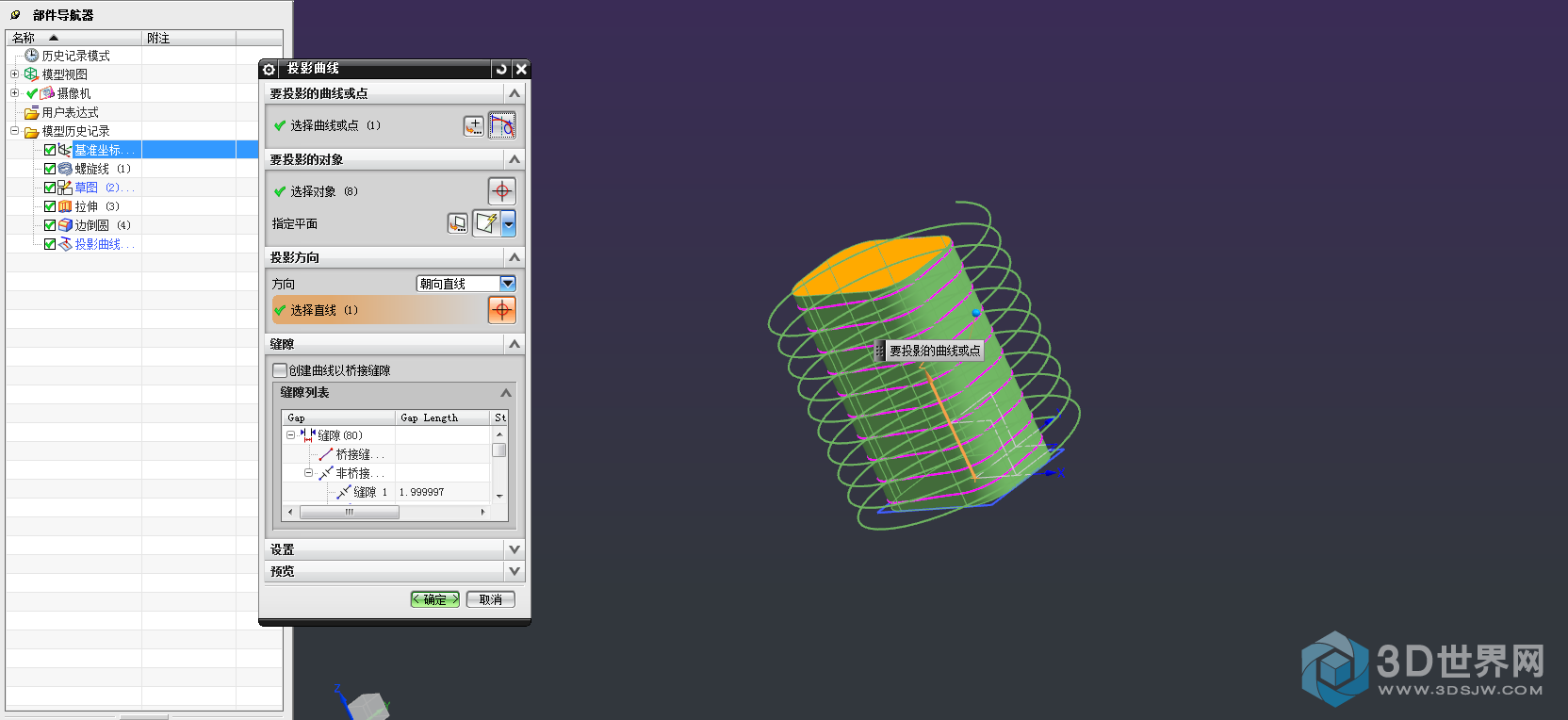Click the 历史记录模式 clock icon
The width and height of the screenshot is (1568, 720).
[32, 56]
